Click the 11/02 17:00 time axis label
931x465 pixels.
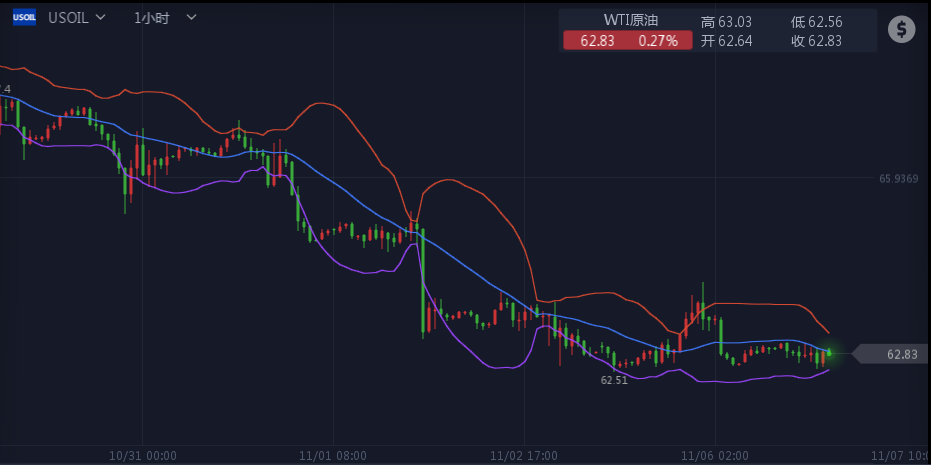pos(524,455)
